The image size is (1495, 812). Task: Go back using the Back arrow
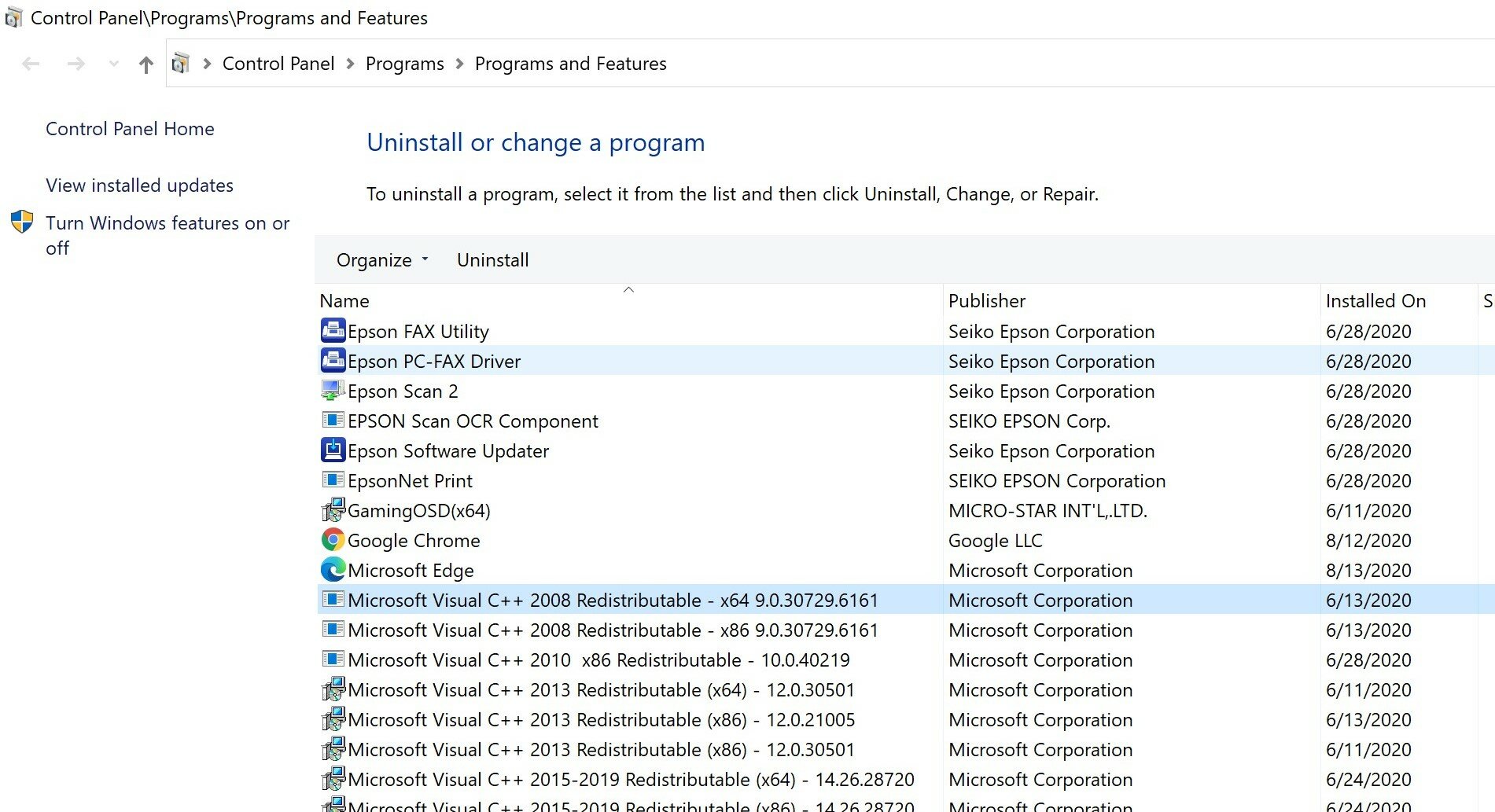[31, 64]
